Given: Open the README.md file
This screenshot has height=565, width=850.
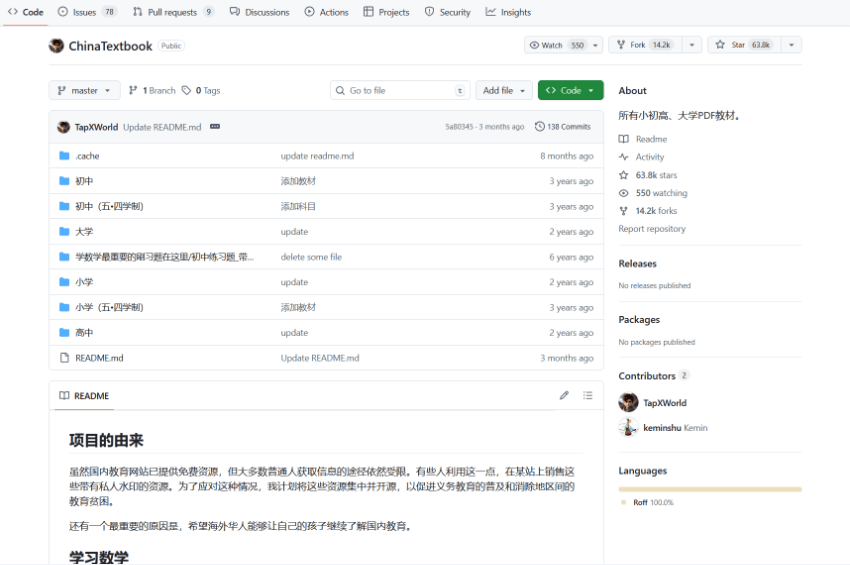Looking at the screenshot, I should 99,358.
